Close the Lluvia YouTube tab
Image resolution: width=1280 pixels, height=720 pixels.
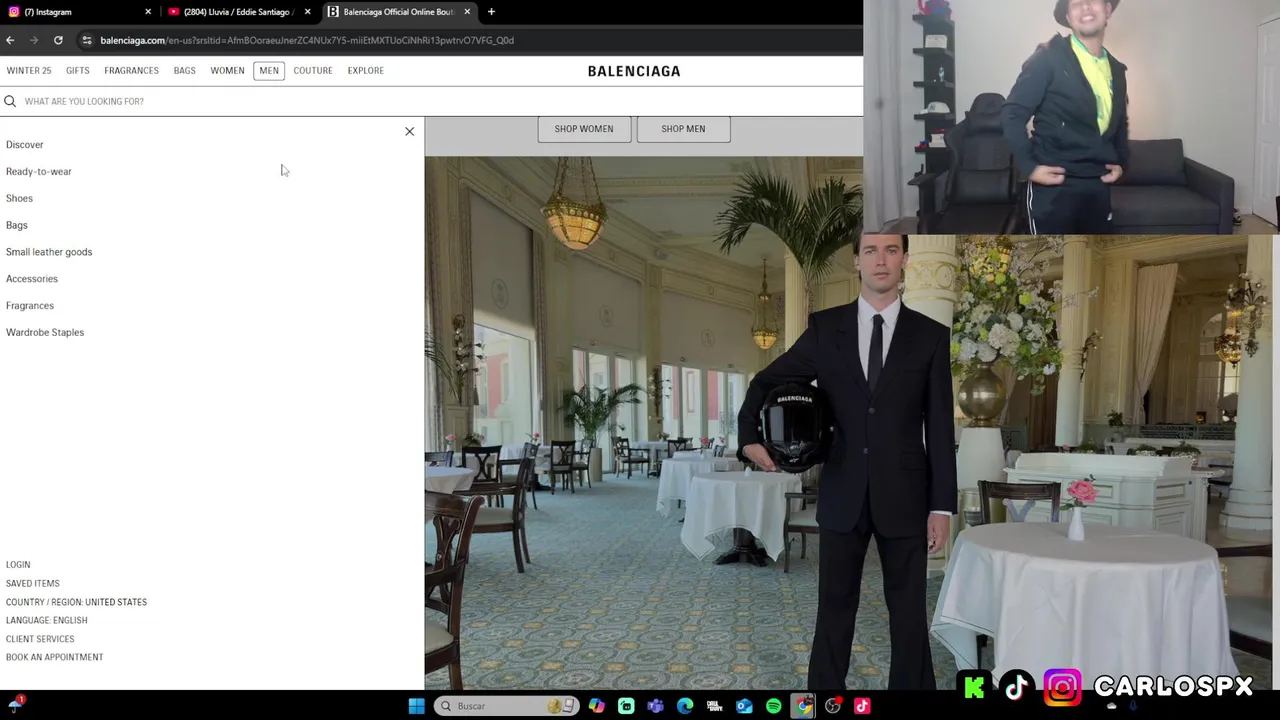[307, 12]
